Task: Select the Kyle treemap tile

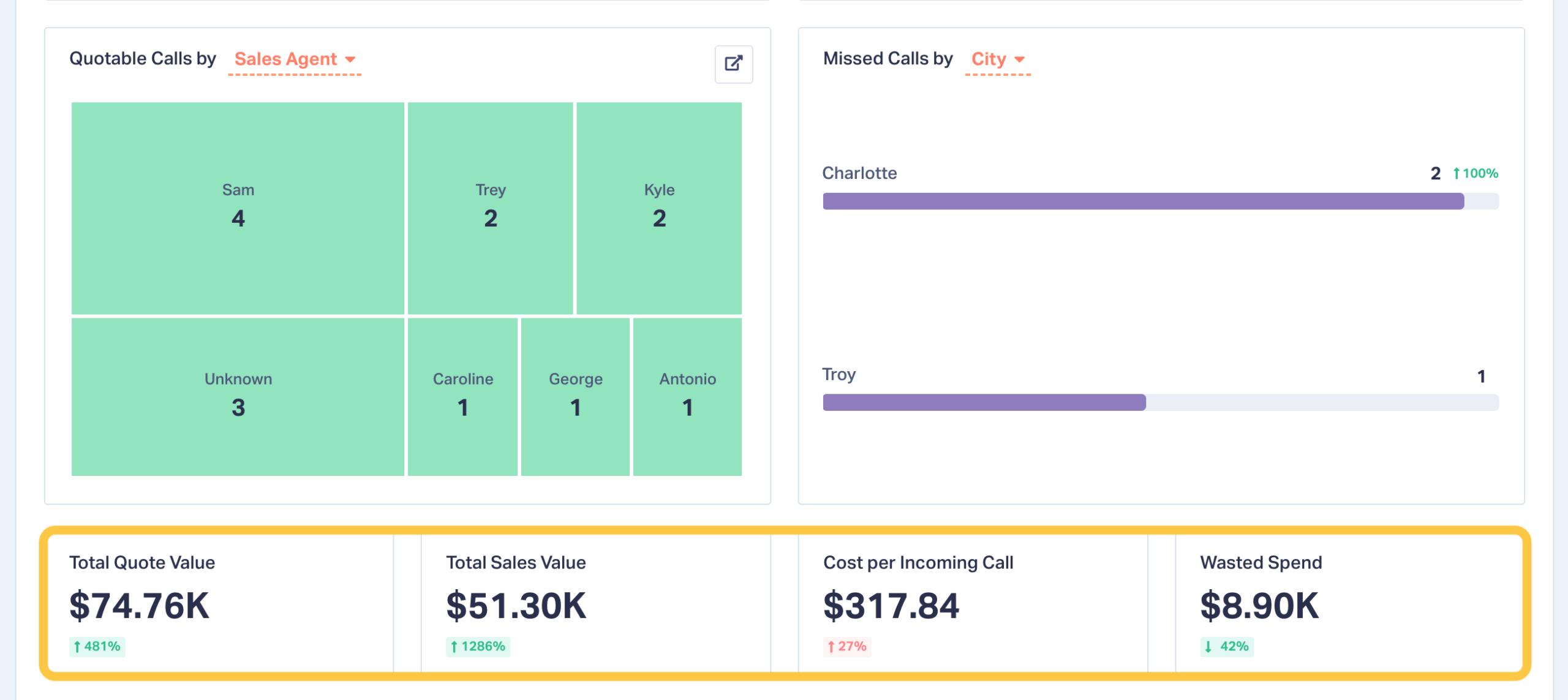Action: (x=659, y=208)
